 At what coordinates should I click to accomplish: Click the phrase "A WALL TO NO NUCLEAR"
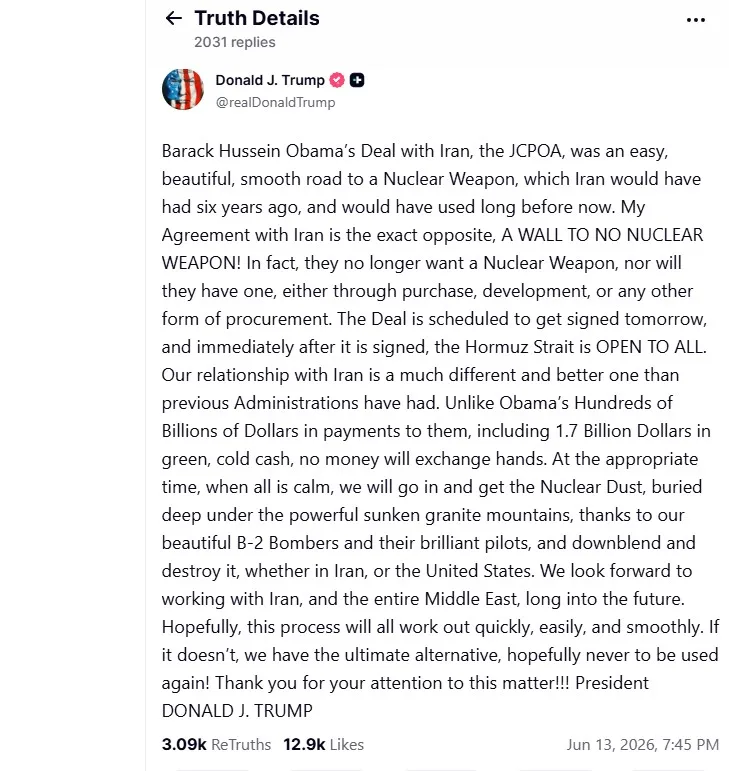602,235
